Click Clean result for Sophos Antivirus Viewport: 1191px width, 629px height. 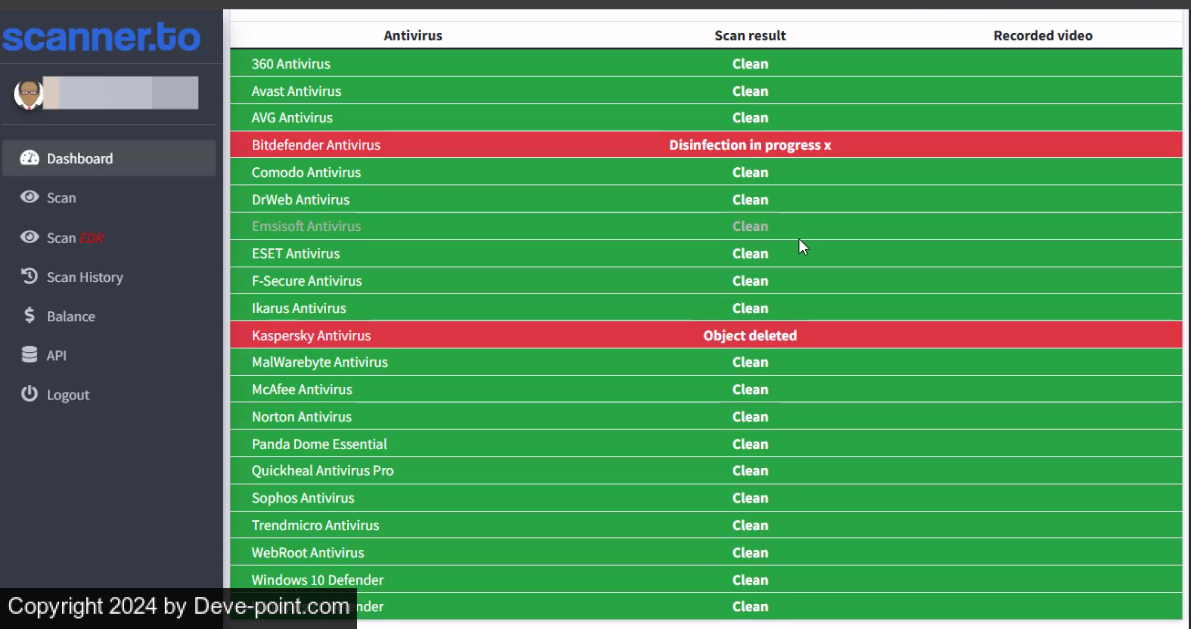point(750,498)
